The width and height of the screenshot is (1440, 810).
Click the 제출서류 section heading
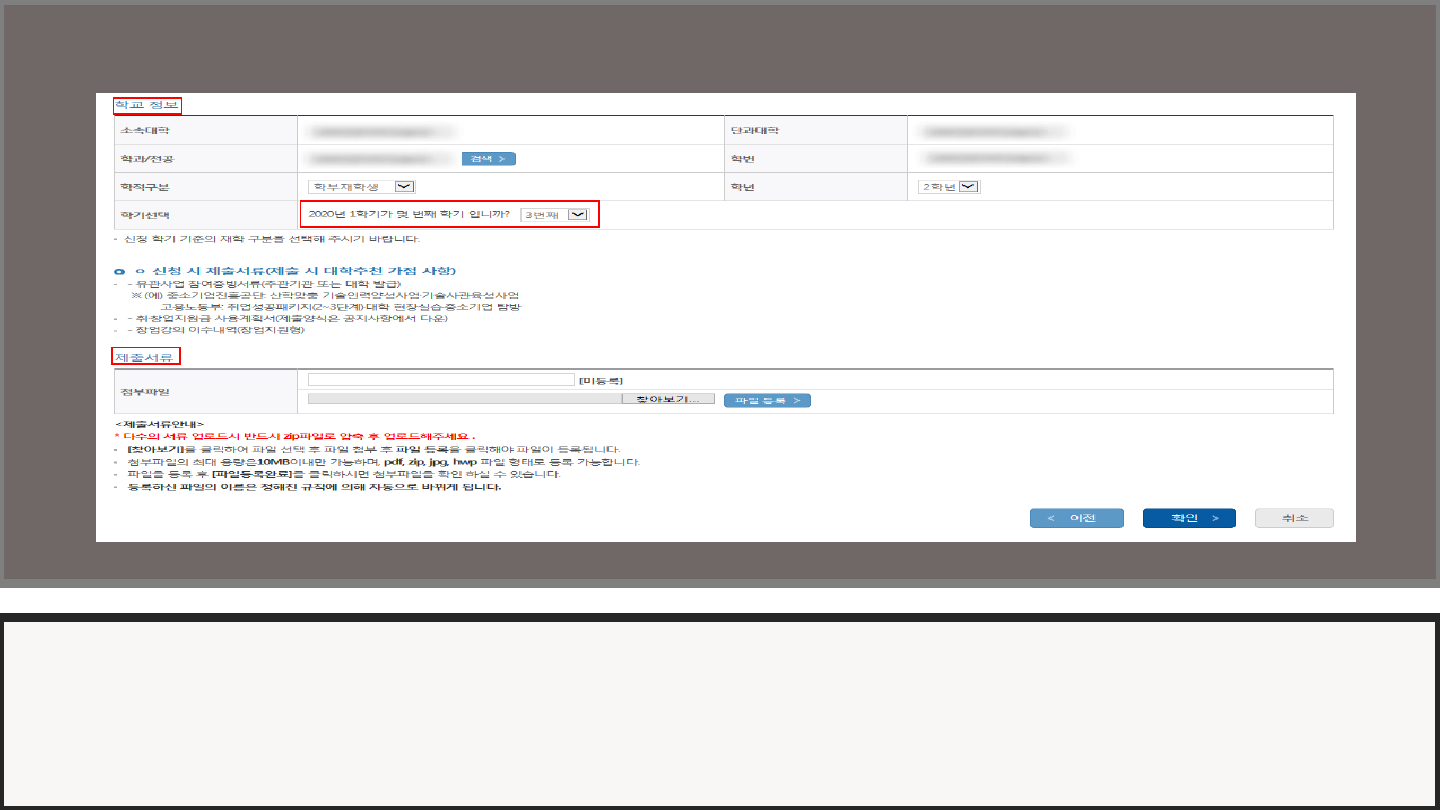[145, 357]
